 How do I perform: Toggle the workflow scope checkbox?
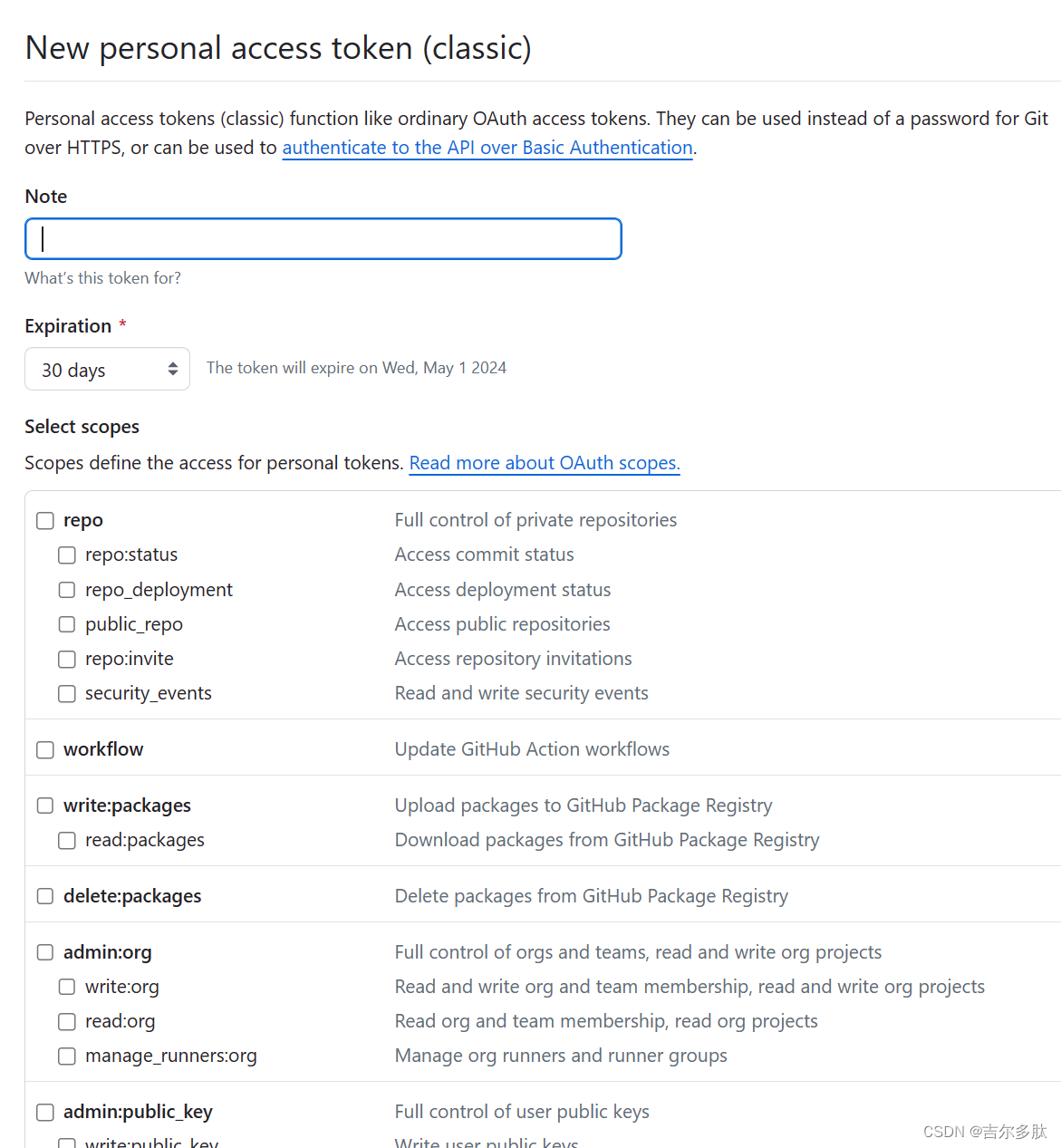45,749
